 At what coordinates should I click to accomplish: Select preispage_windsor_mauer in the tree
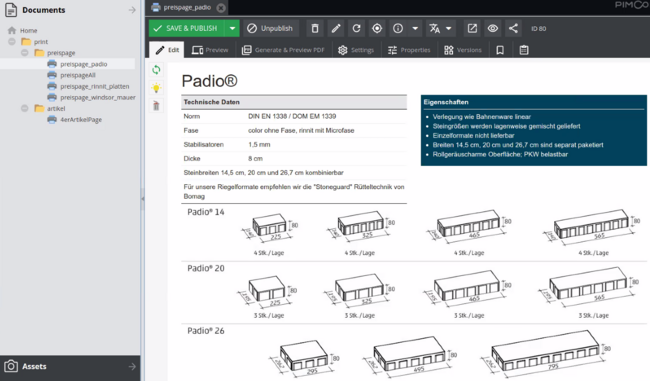tap(98, 97)
